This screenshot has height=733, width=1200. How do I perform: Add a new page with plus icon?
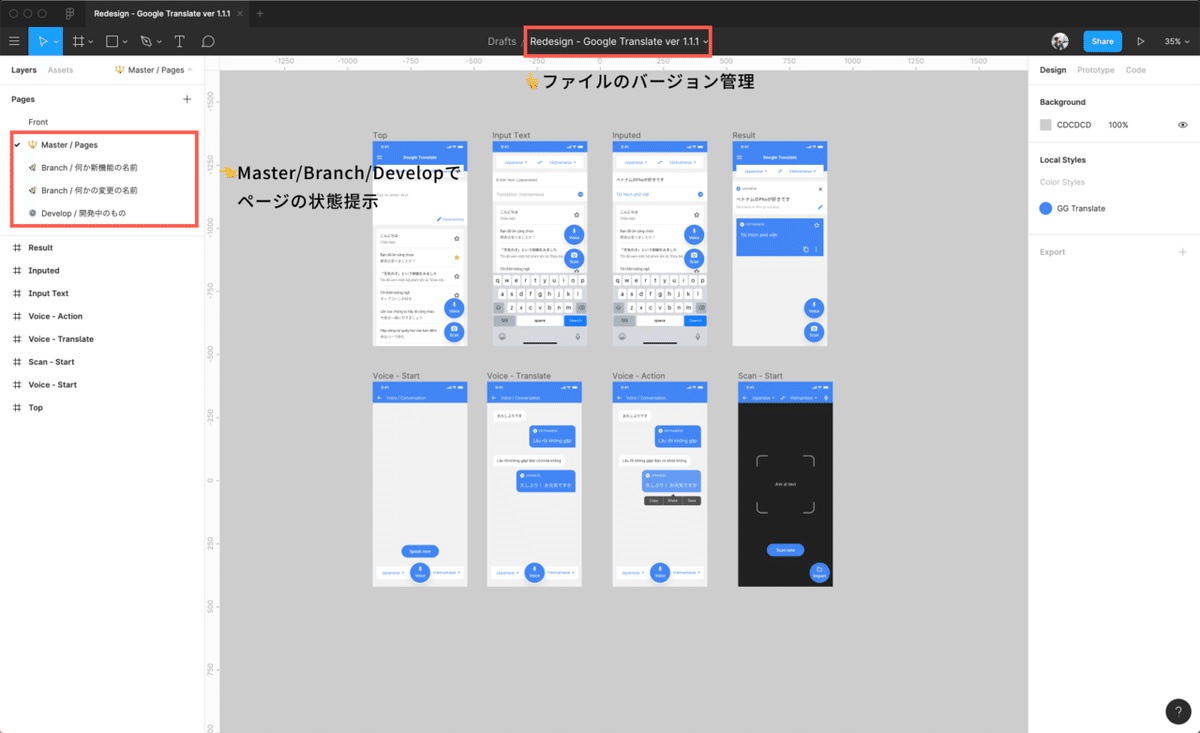pos(187,99)
